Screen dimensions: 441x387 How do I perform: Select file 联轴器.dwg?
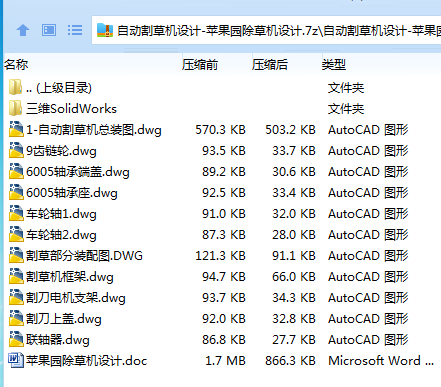click(58, 340)
